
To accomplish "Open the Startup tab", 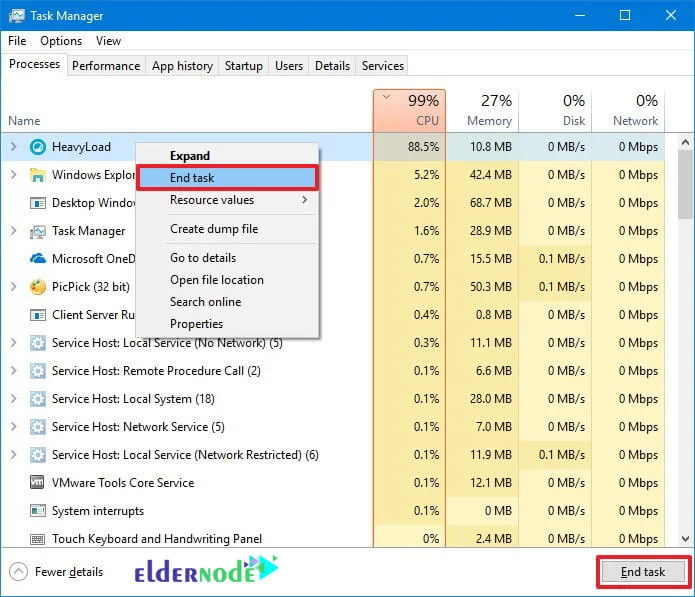I will (243, 66).
